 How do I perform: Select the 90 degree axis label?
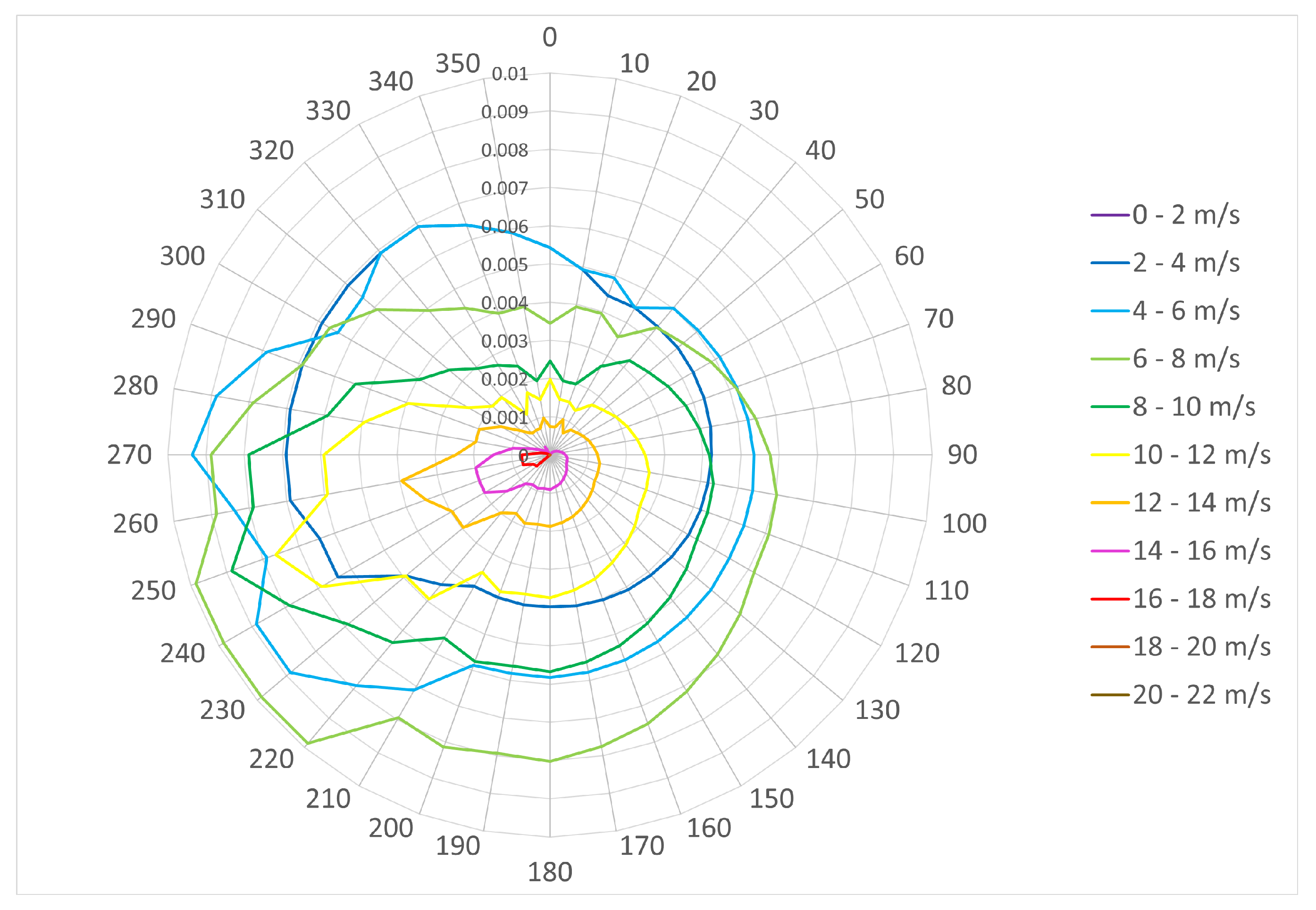pyautogui.click(x=962, y=455)
